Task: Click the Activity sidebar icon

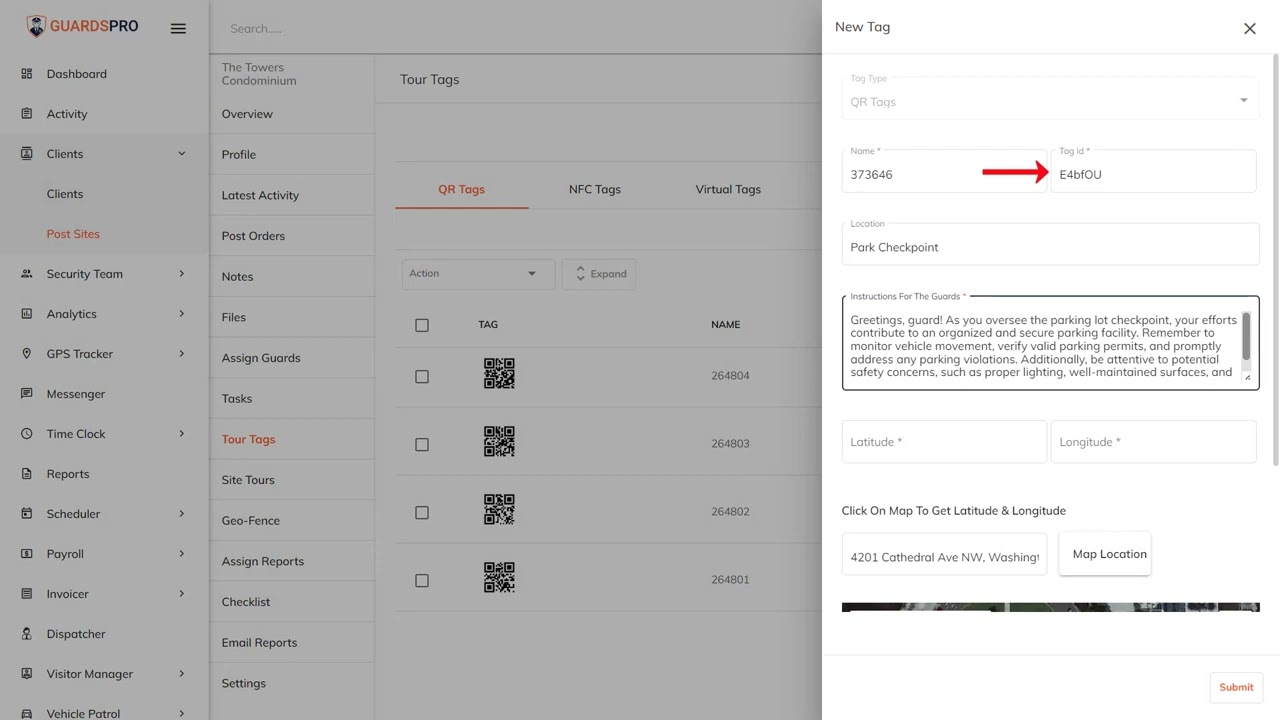Action: [x=27, y=114]
